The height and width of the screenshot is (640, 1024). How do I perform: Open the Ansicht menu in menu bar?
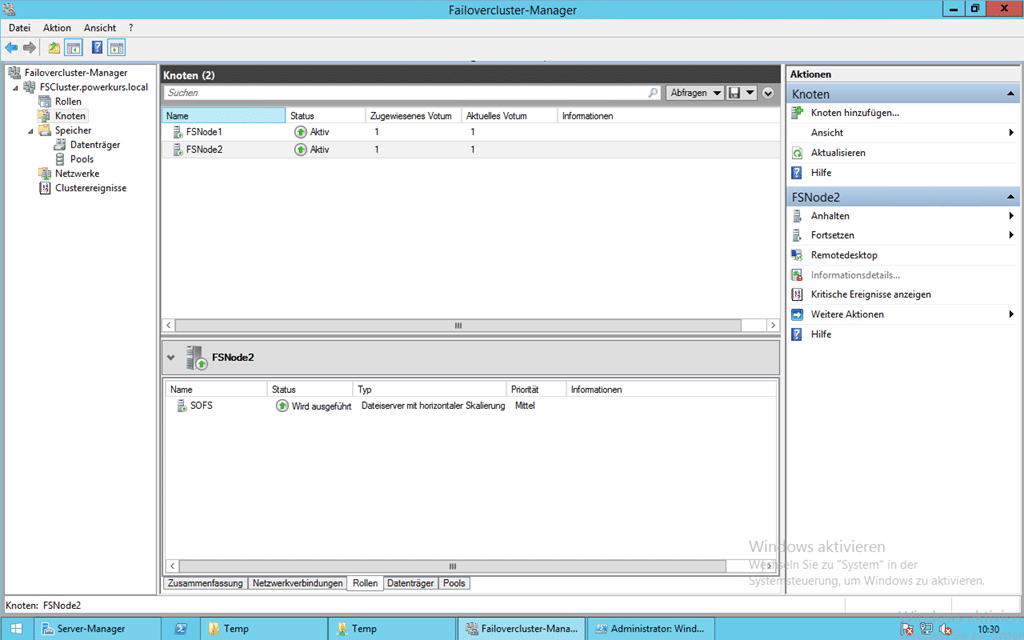[100, 28]
